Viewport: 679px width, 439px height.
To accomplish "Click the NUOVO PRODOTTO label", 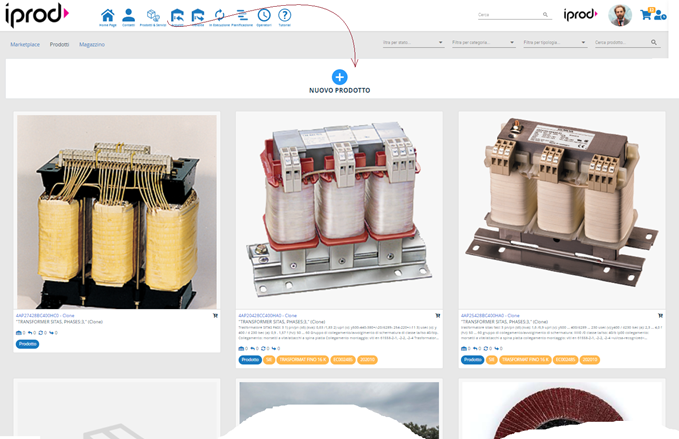I will pos(340,90).
